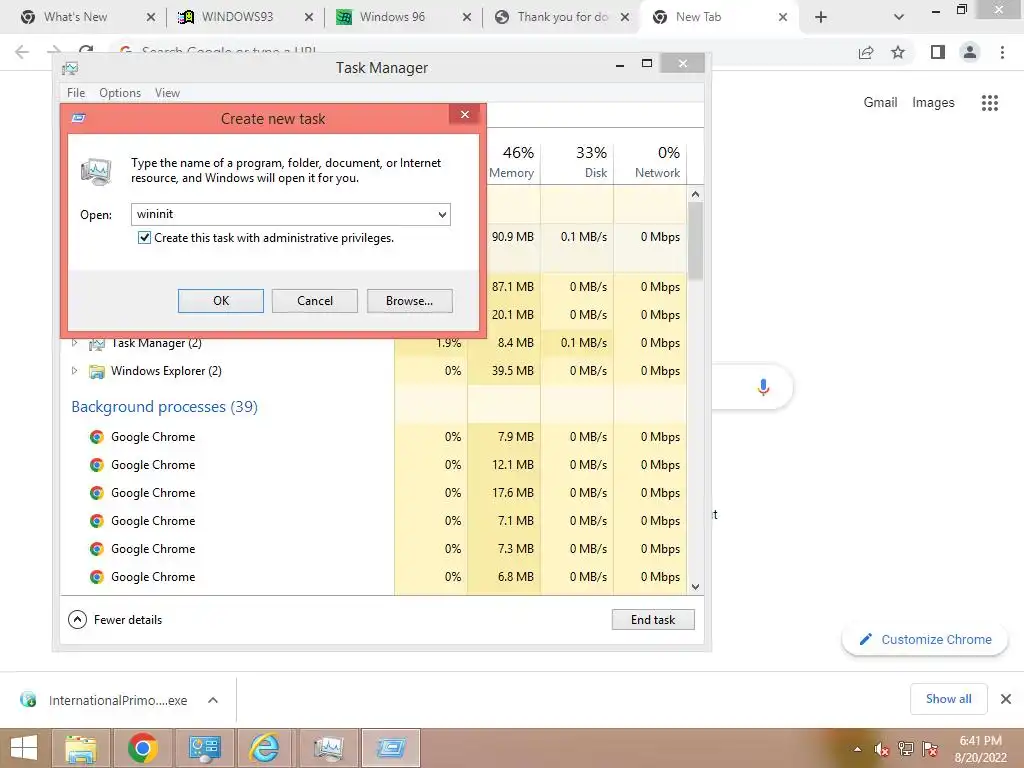Click the Memory column header
The width and height of the screenshot is (1024, 768).
511,161
